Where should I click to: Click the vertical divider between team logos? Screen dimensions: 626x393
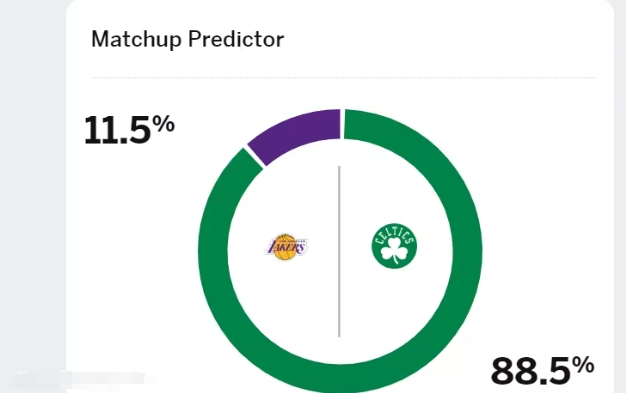(339, 252)
